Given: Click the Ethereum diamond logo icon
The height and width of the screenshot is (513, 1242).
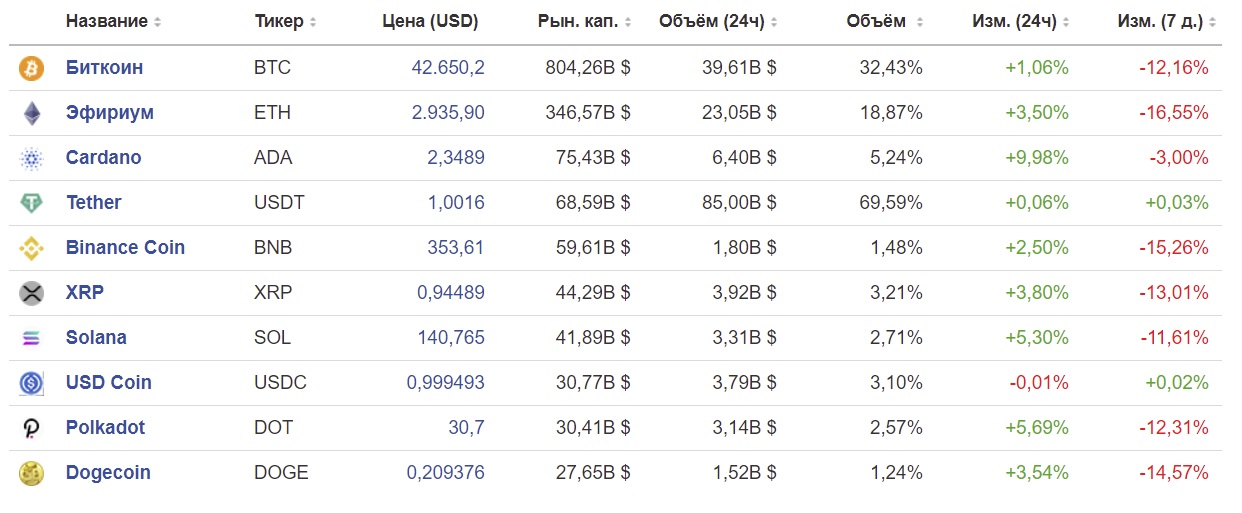Looking at the screenshot, I should (32, 113).
